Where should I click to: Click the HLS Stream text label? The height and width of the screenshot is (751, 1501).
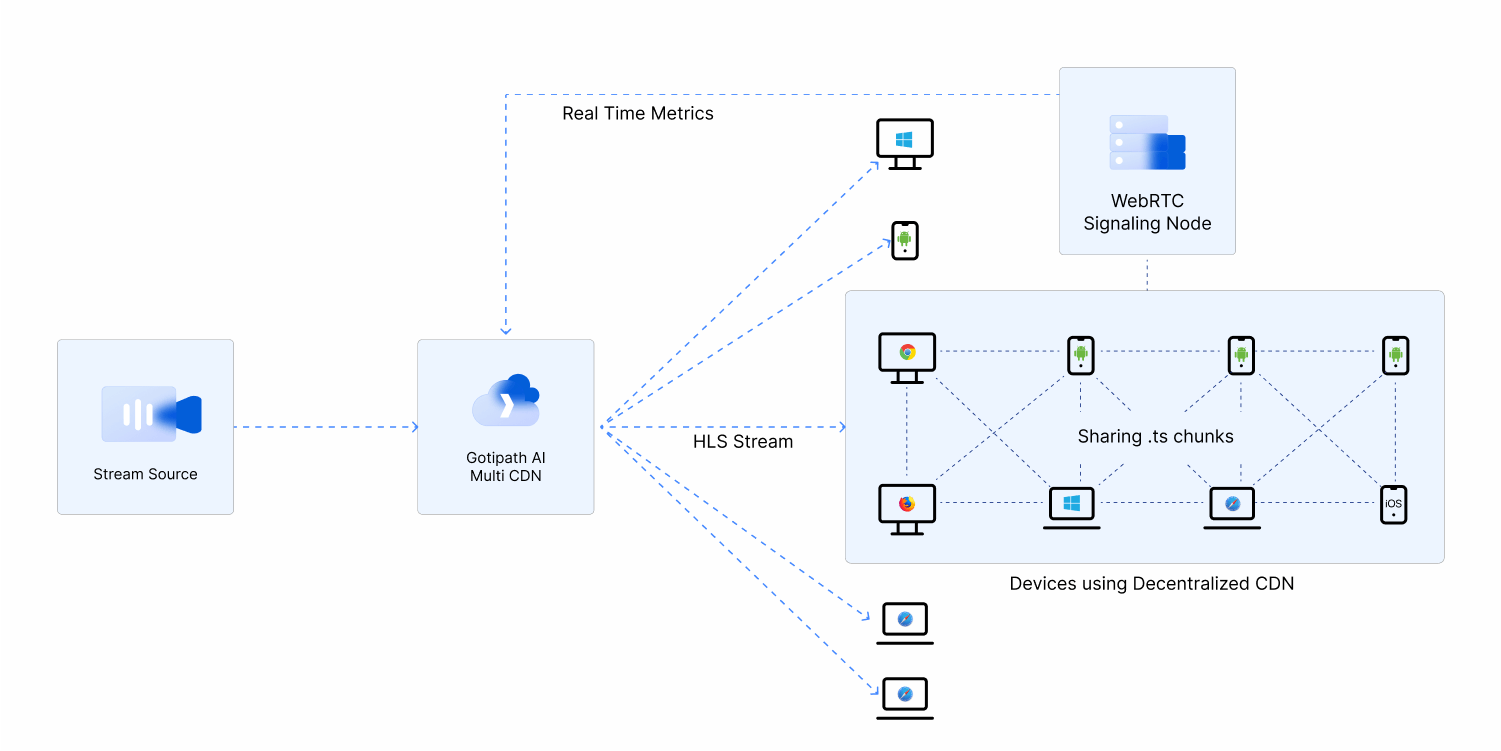tap(743, 441)
